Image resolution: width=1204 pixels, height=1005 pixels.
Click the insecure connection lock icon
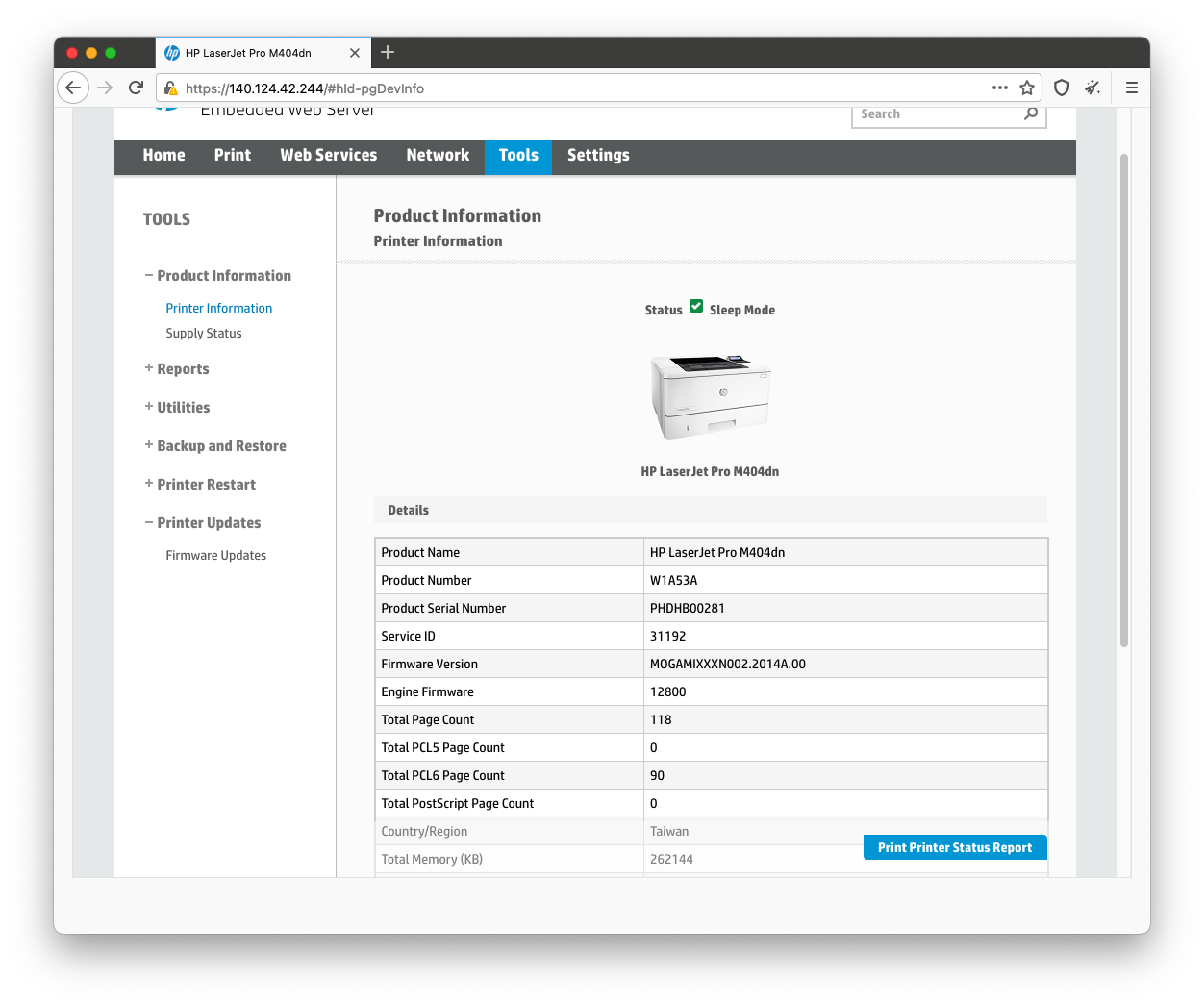170,88
